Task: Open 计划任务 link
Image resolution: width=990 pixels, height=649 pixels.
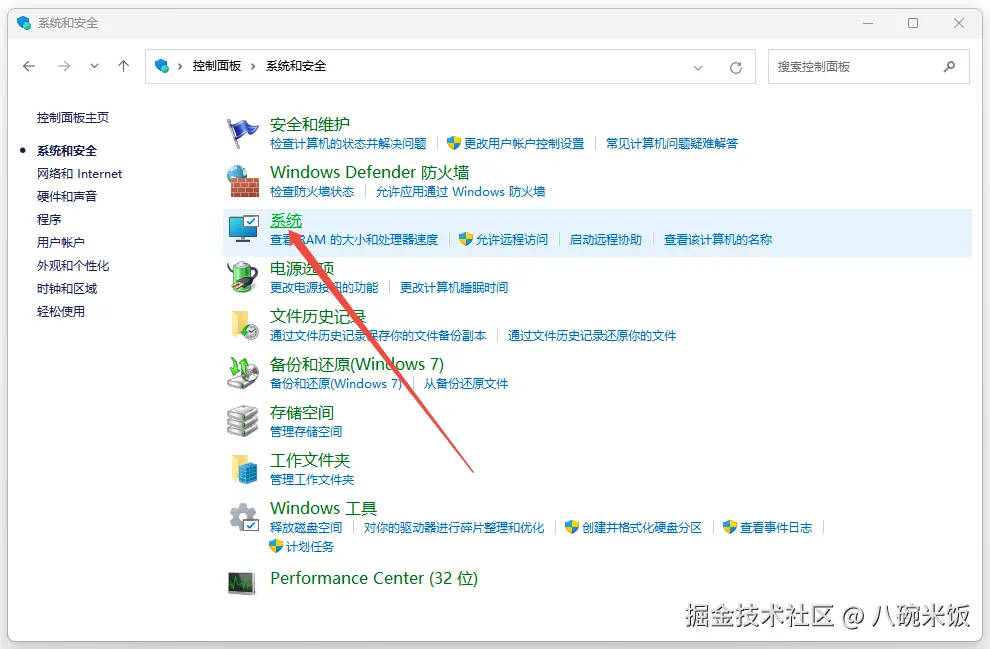Action: tap(309, 546)
